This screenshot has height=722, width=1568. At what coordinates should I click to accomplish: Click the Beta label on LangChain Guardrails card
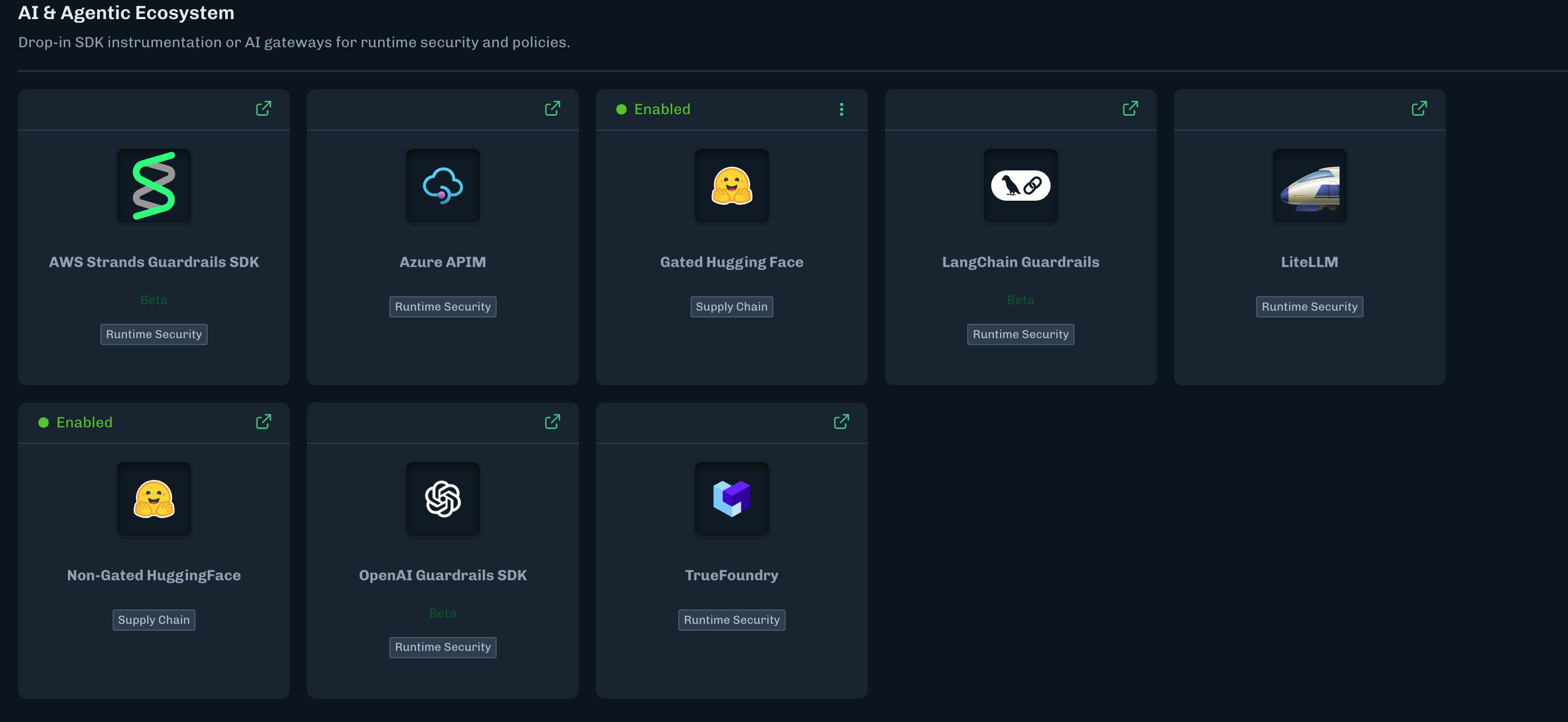point(1021,300)
